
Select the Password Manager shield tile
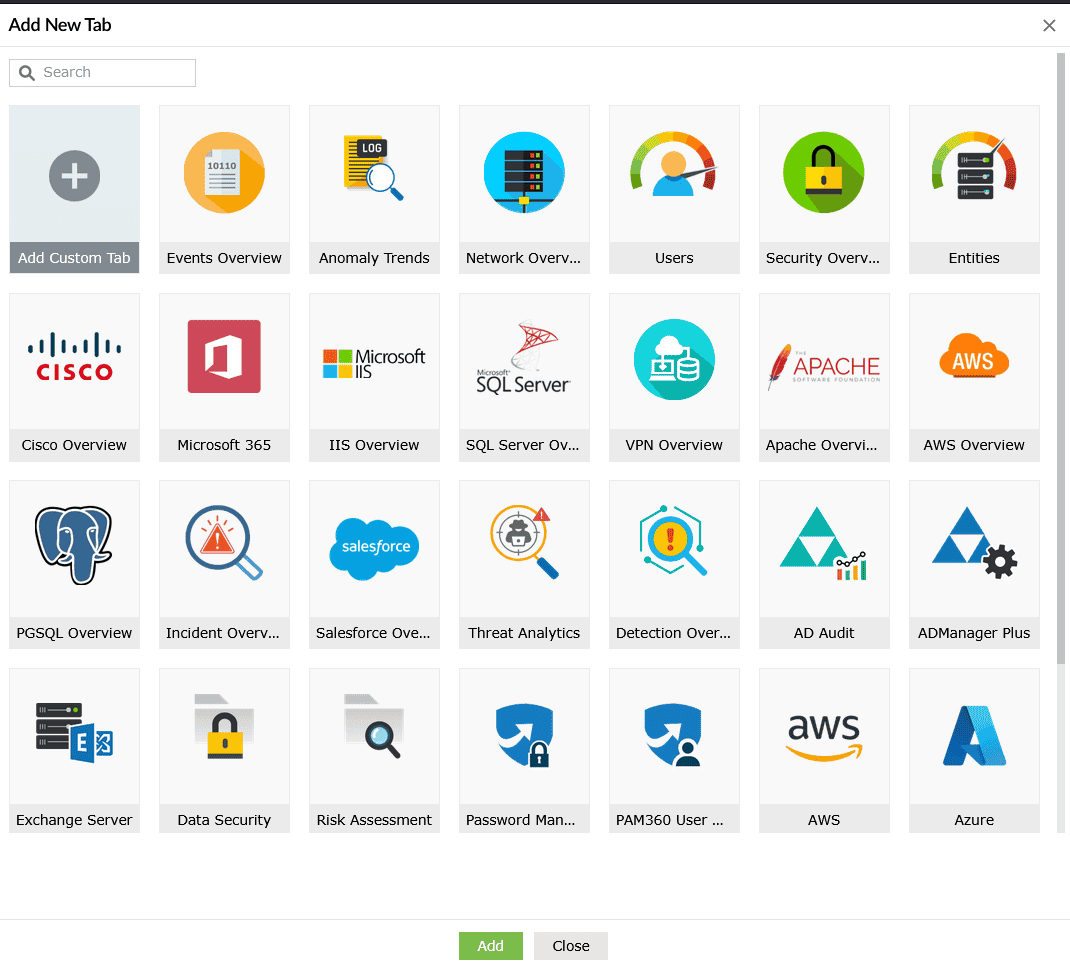point(524,751)
